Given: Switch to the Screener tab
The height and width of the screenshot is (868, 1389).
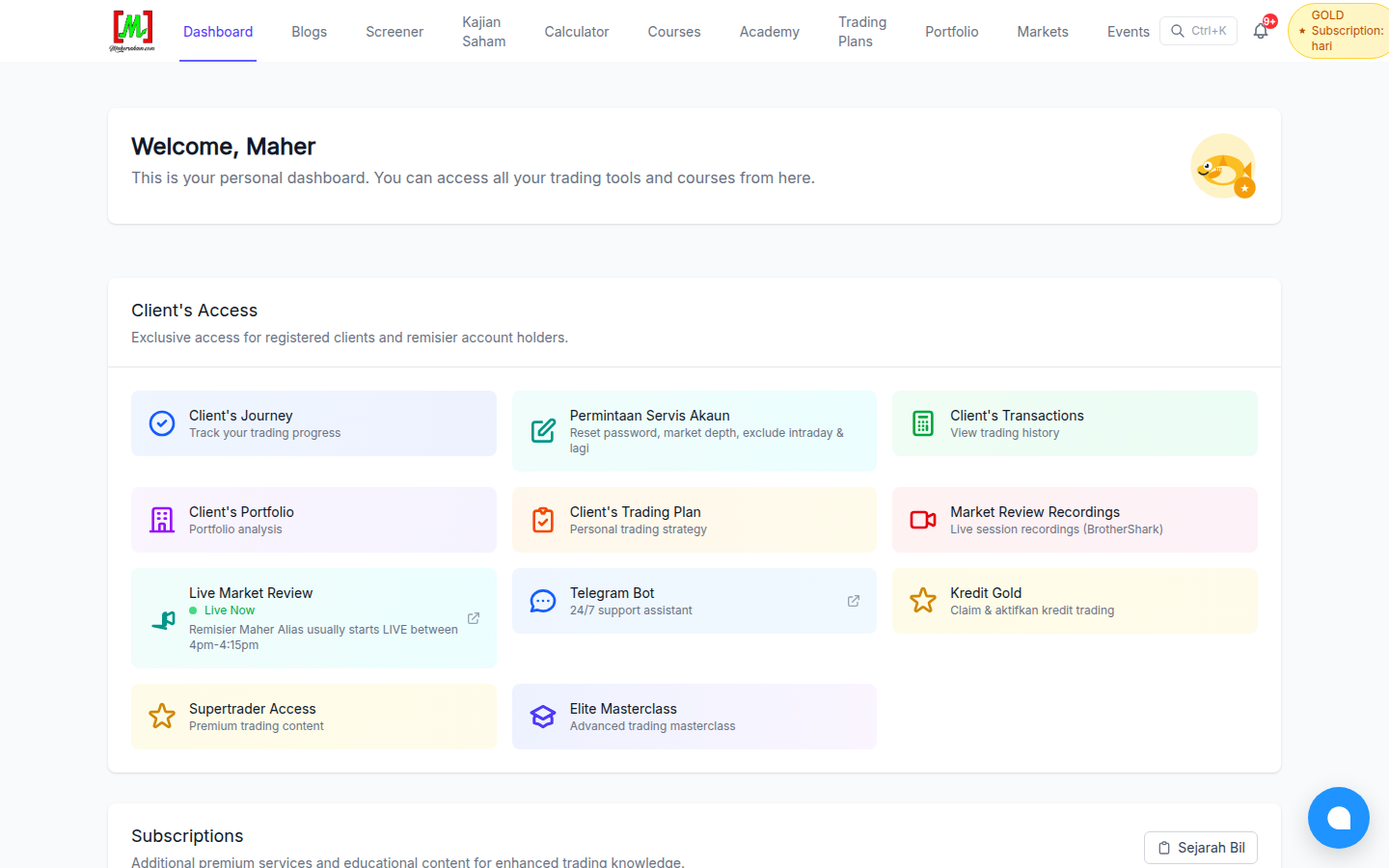Looking at the screenshot, I should [x=395, y=32].
